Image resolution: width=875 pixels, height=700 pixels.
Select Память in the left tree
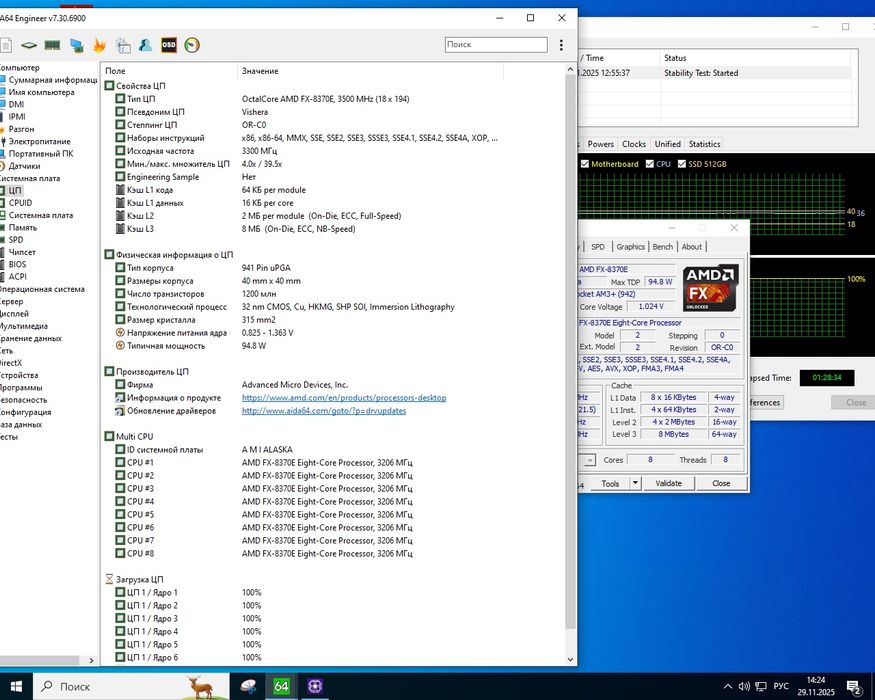tap(22, 227)
